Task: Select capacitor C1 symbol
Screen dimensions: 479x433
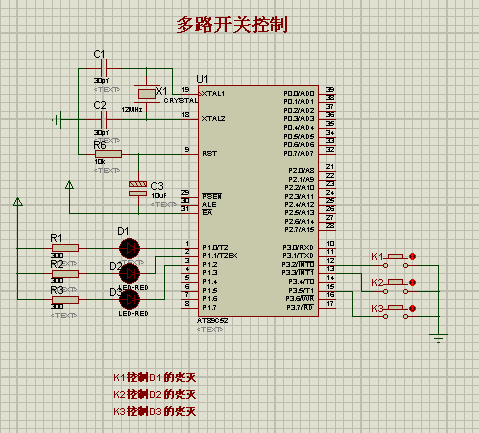Action: (x=104, y=69)
